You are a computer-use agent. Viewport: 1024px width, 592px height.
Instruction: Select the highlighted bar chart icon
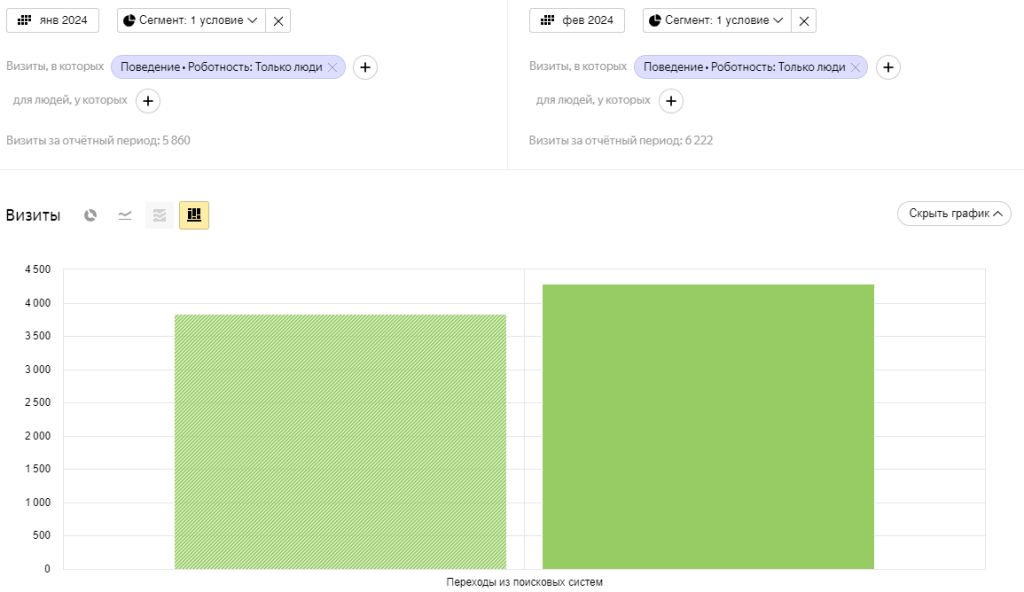tap(194, 215)
